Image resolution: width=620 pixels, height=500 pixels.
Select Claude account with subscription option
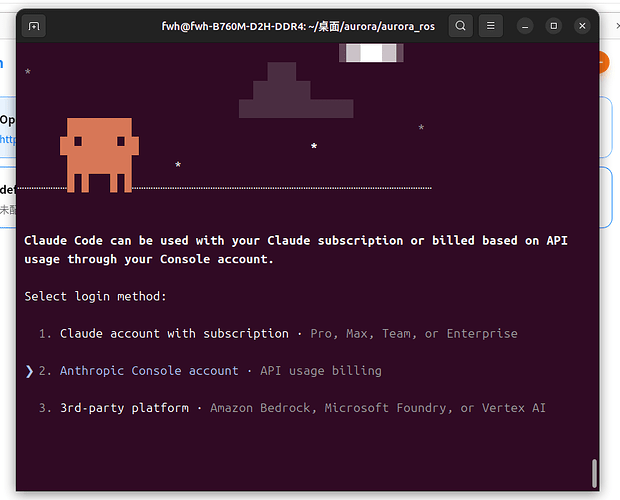tap(278, 334)
